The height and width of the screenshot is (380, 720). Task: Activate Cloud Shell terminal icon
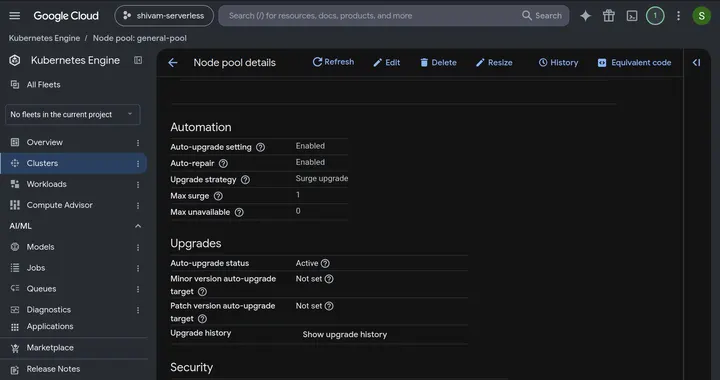click(632, 16)
